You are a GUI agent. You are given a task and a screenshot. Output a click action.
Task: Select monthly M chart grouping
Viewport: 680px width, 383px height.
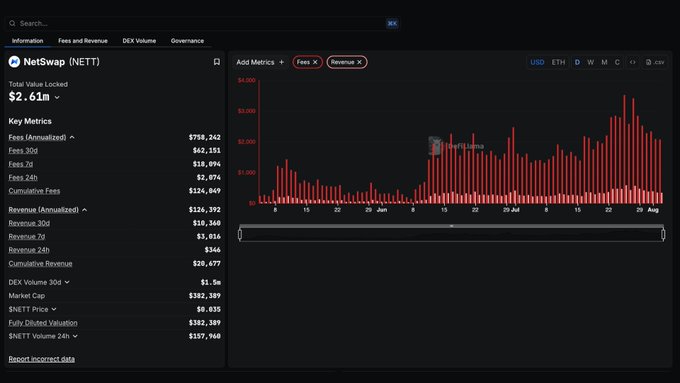[x=604, y=62]
